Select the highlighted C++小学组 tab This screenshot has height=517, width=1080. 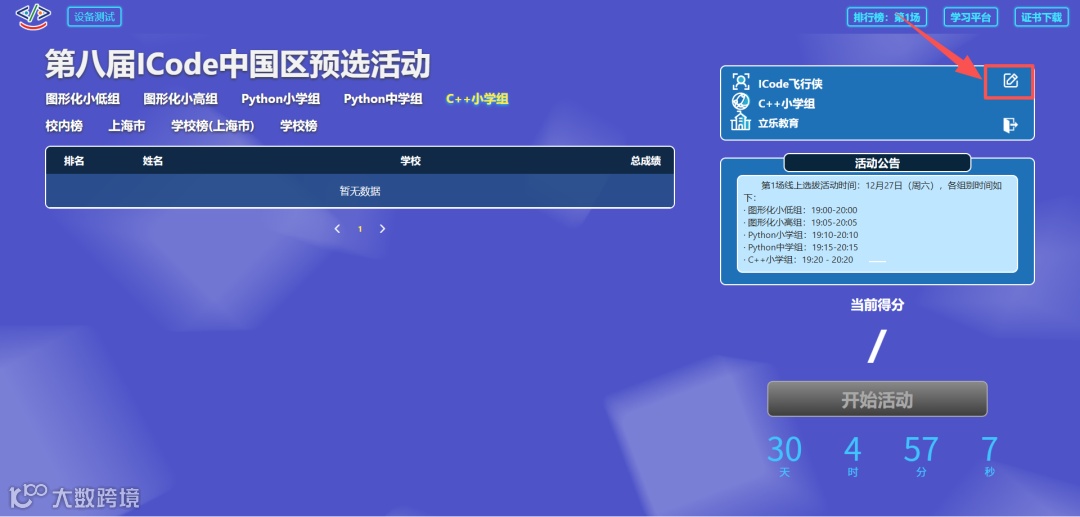tap(477, 99)
